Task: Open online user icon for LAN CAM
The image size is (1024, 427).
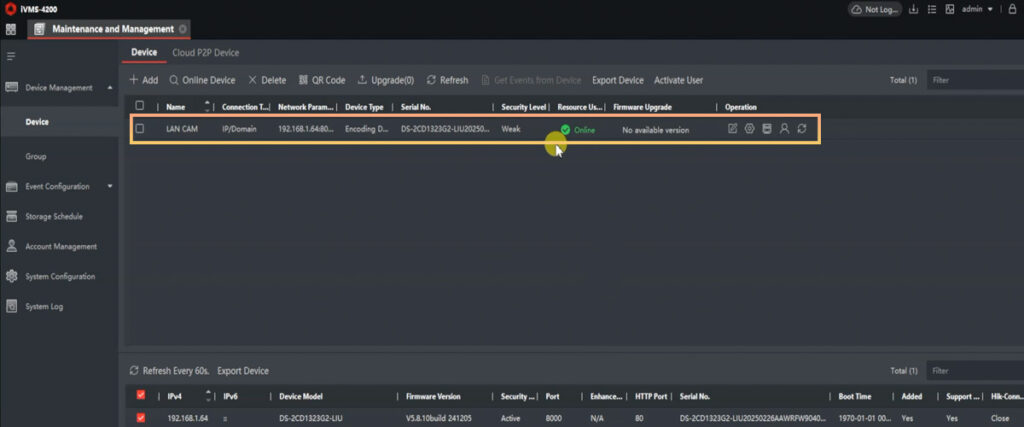Action: (784, 129)
